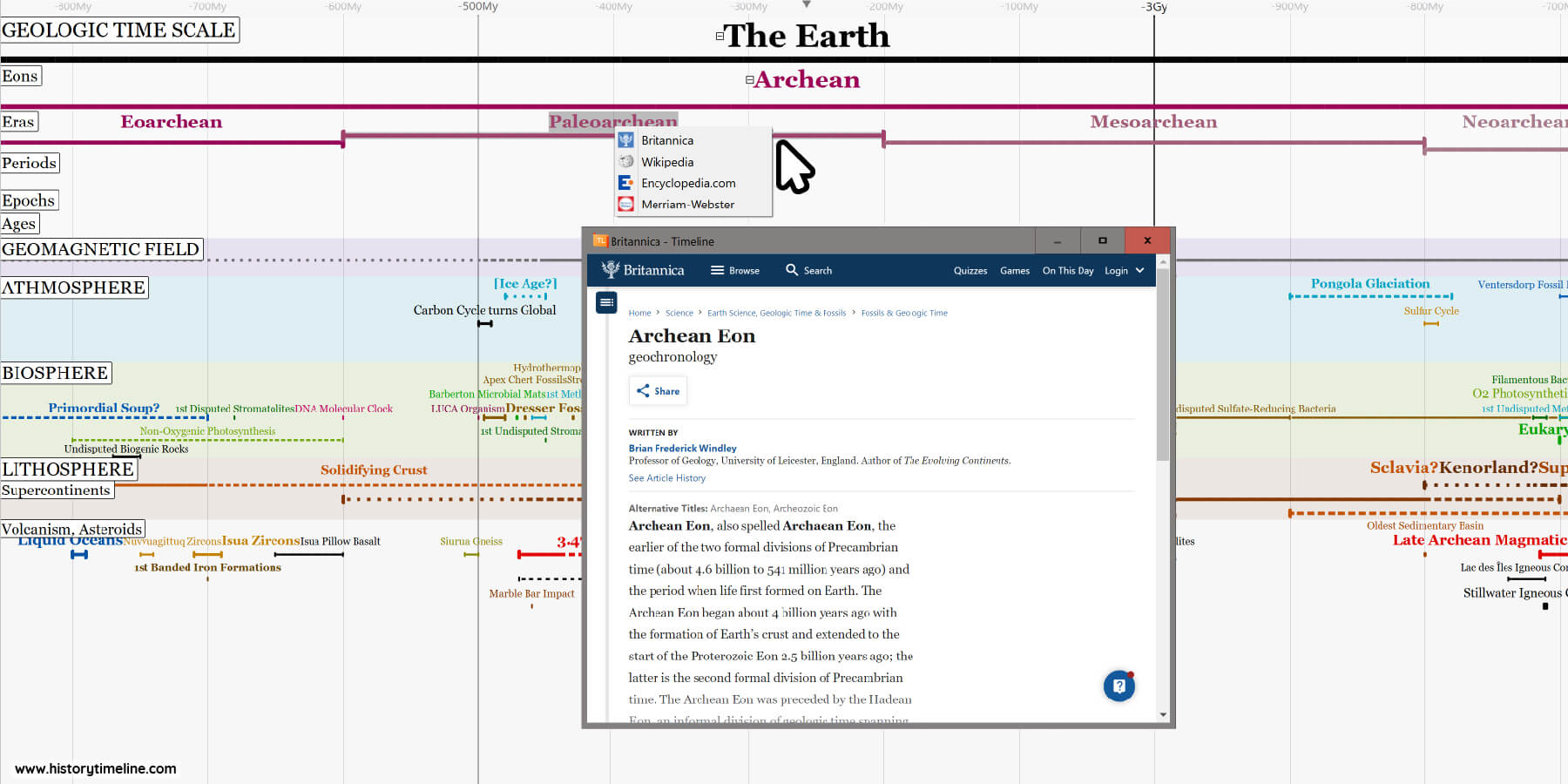Click the scrollbar thumb in Britannica window
This screenshot has height=784, width=1568.
click(x=1163, y=364)
